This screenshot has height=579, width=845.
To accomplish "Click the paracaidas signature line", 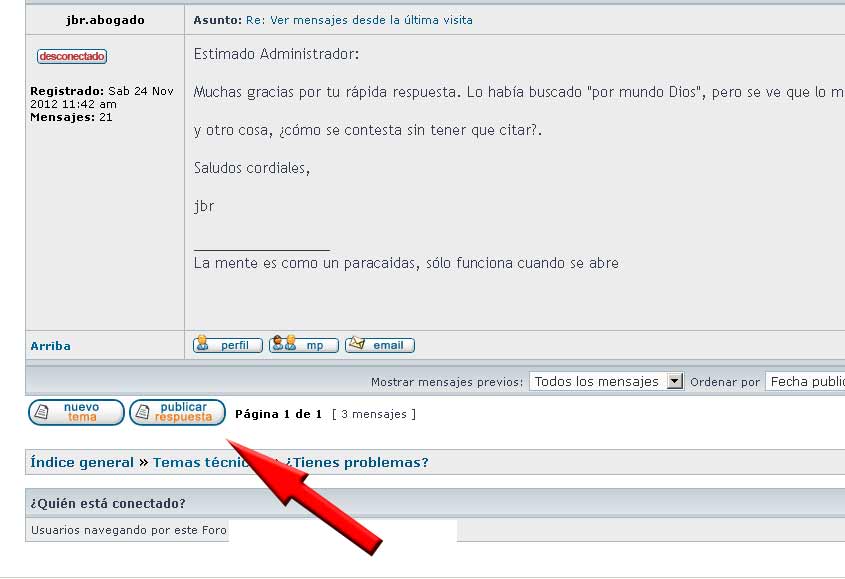I will pos(406,263).
